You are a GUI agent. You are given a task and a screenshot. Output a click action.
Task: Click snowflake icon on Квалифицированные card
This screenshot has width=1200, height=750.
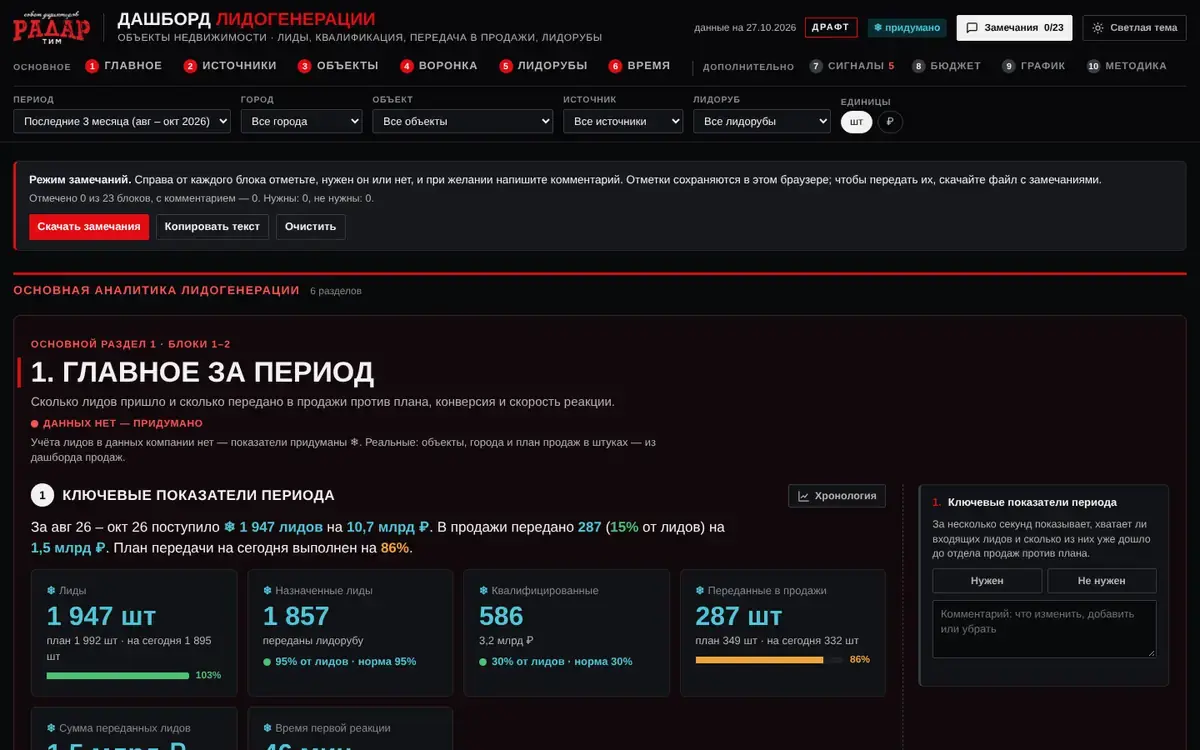(483, 591)
